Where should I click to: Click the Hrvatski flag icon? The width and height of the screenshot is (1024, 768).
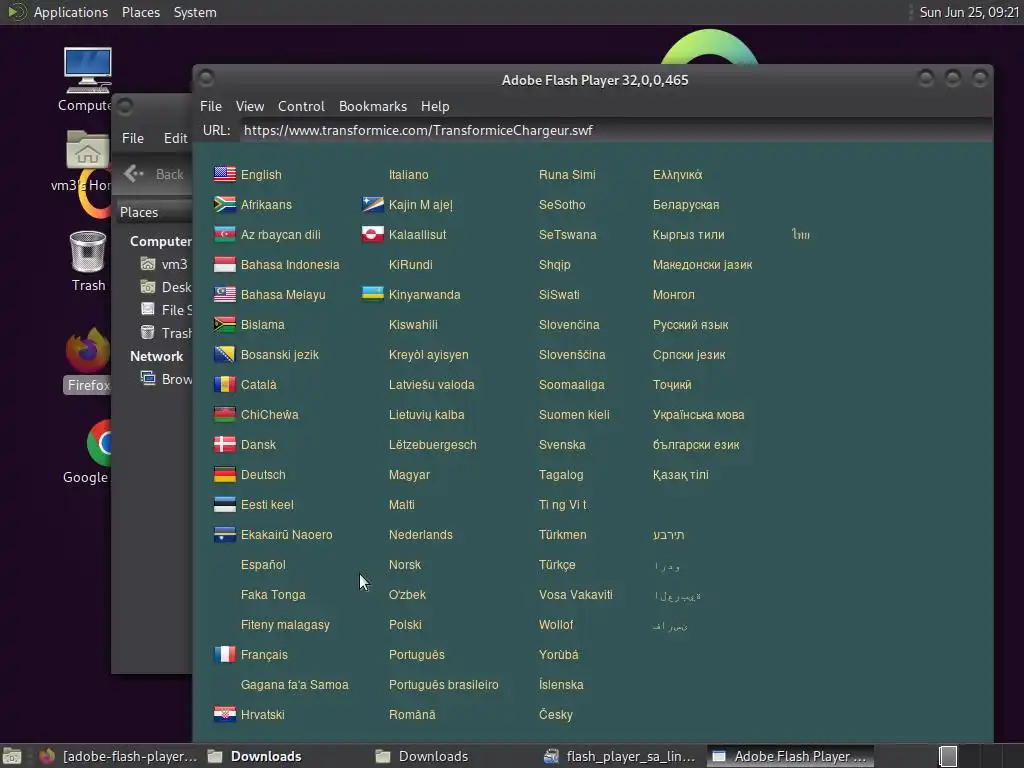coord(225,714)
